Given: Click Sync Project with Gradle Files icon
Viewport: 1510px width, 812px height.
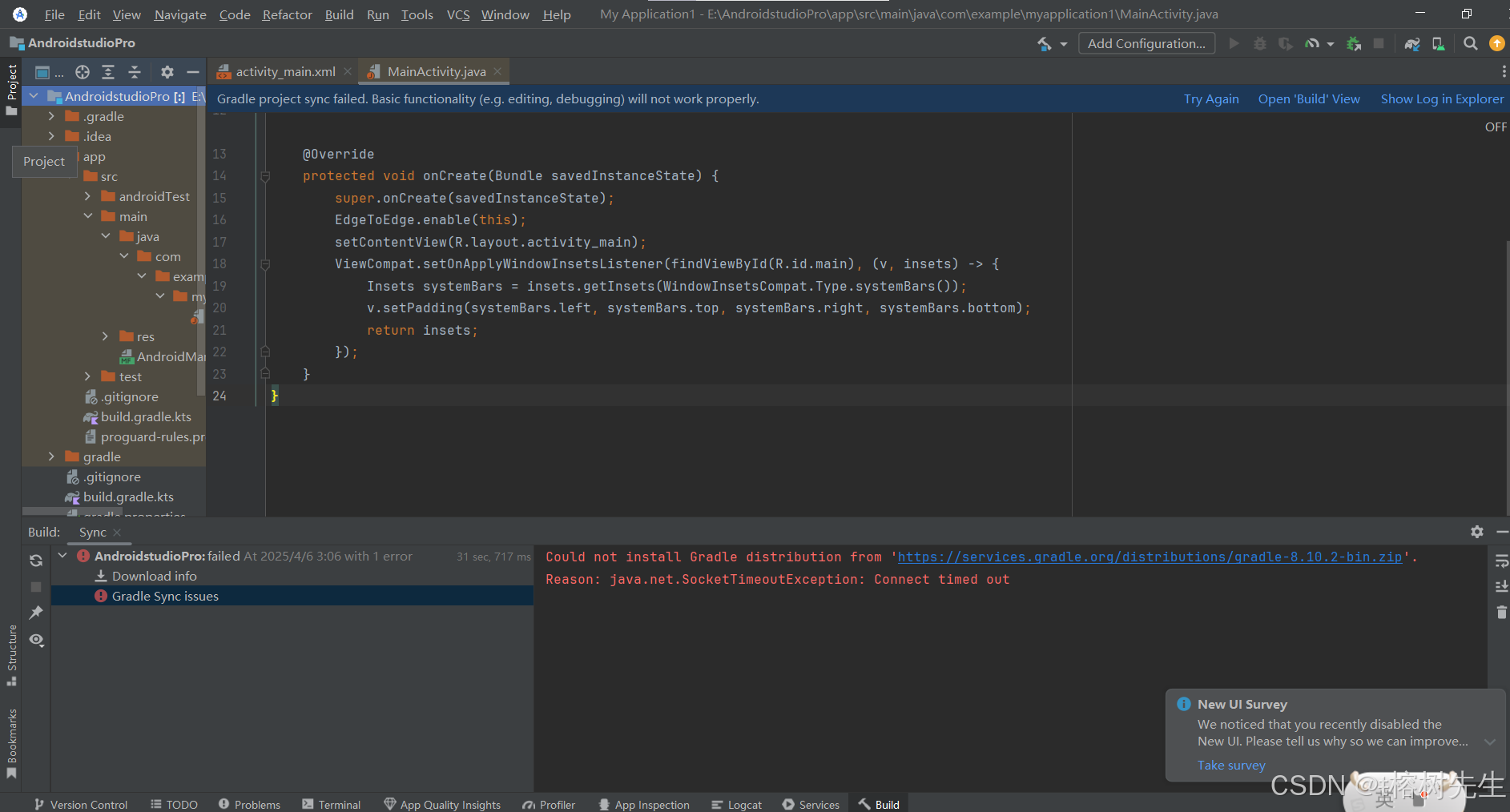Looking at the screenshot, I should point(1412,44).
